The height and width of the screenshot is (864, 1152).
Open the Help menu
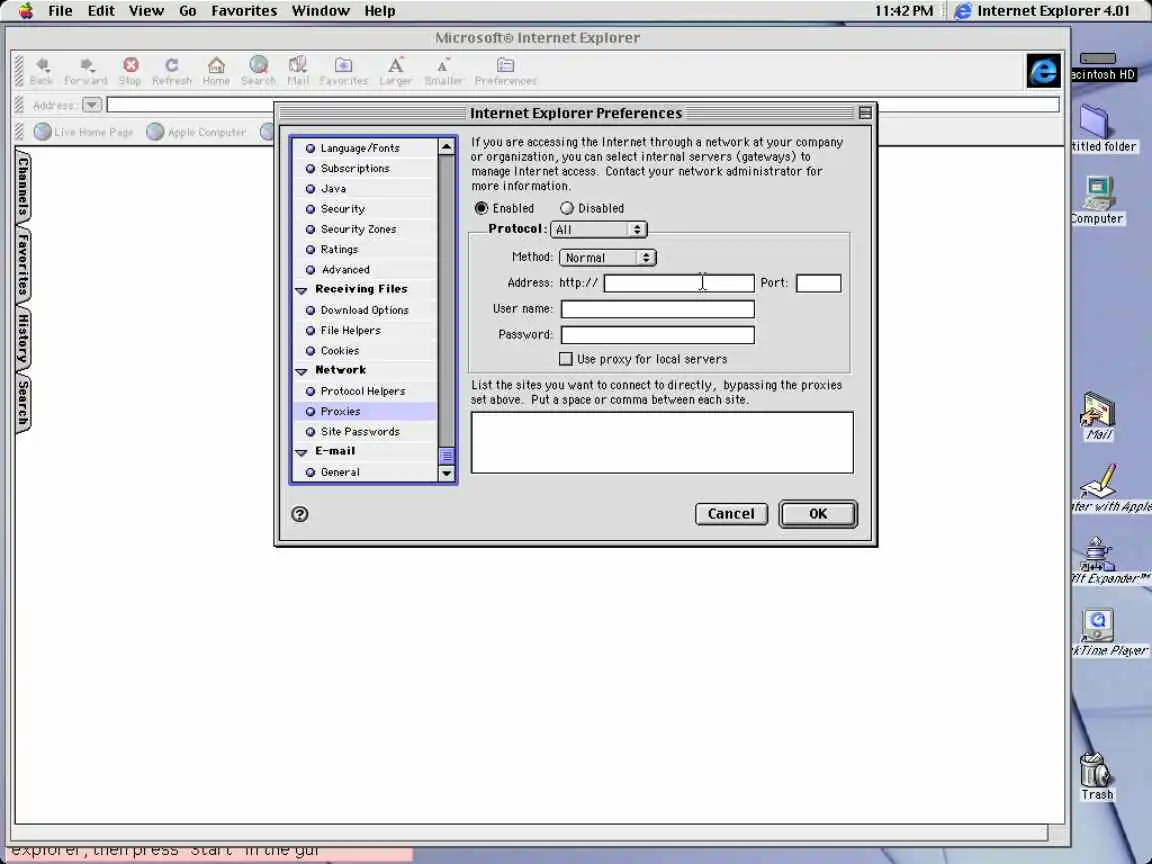pos(380,10)
